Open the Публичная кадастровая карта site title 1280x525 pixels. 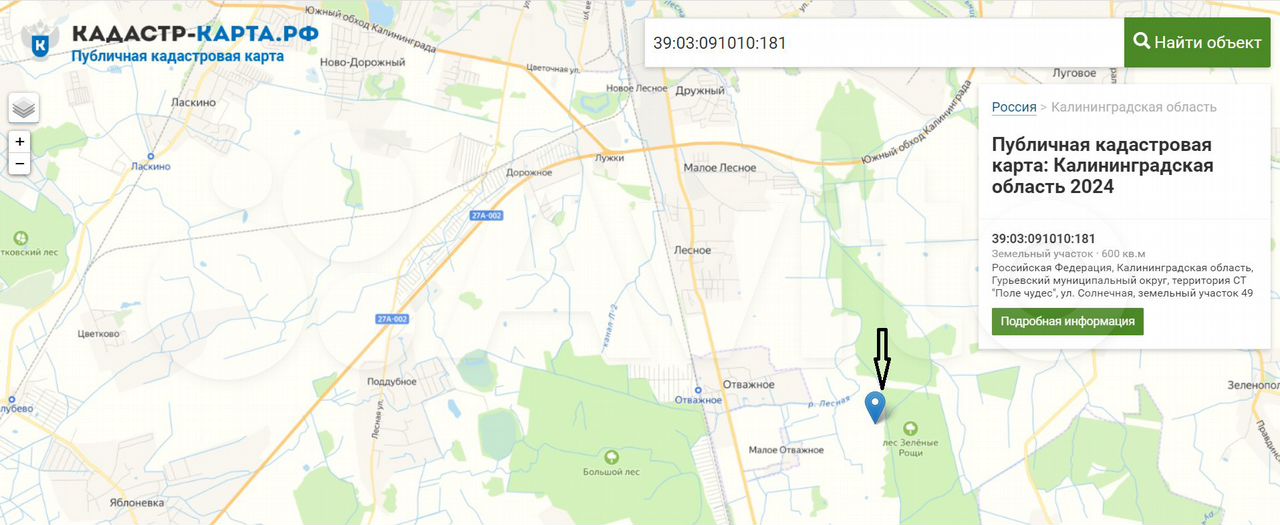177,56
